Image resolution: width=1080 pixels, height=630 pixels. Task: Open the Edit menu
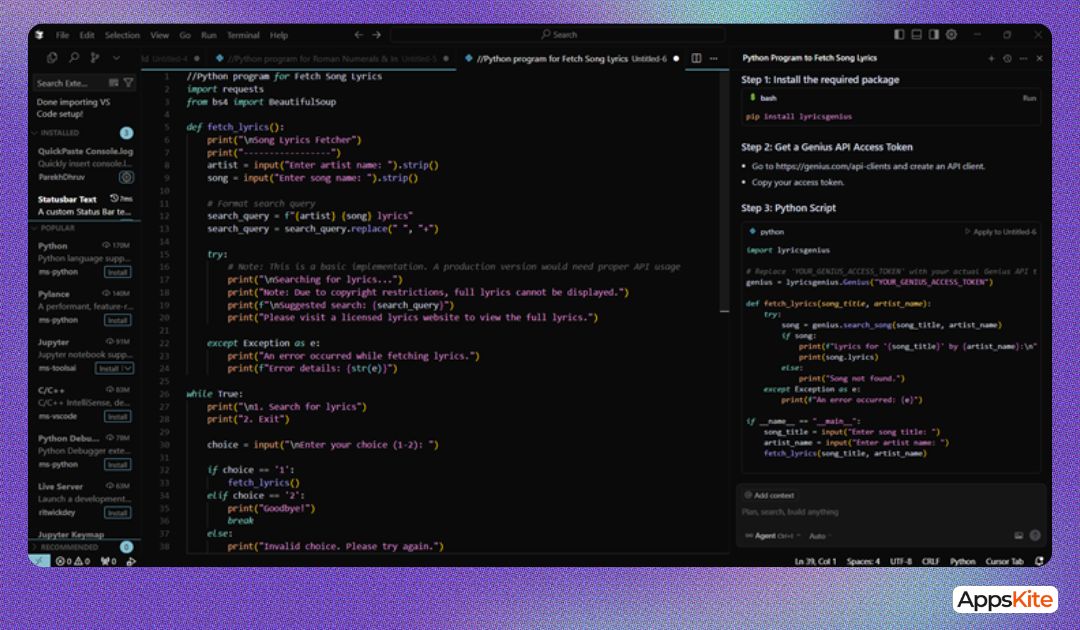pos(87,35)
